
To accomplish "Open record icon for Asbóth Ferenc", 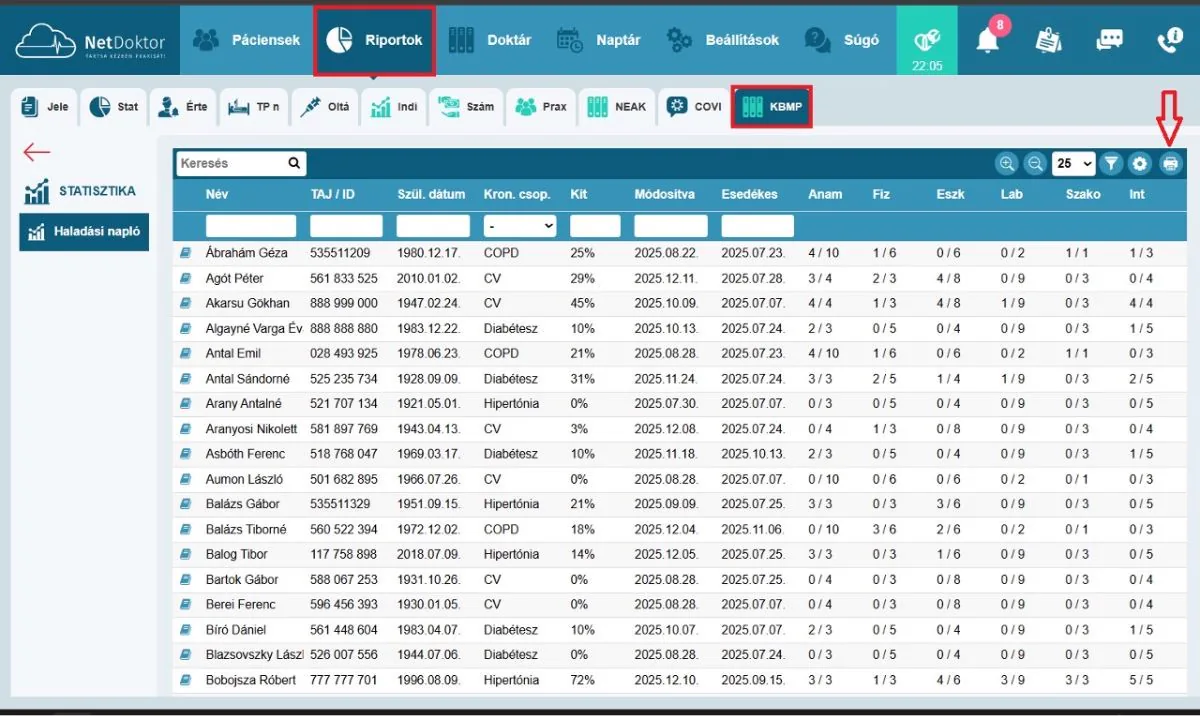I will pyautogui.click(x=185, y=454).
